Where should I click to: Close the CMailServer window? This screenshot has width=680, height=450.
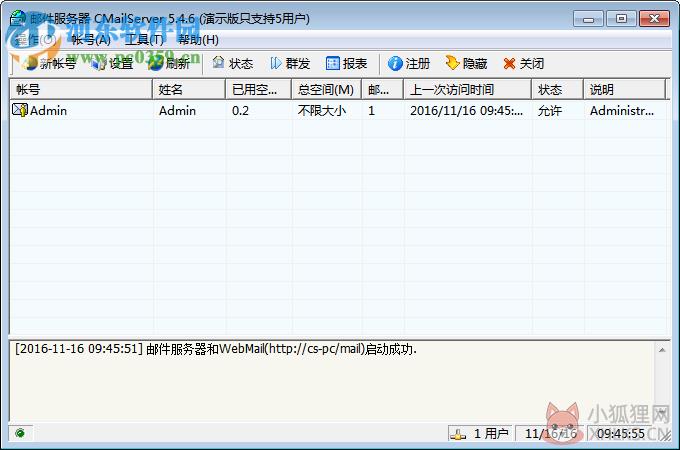654,19
